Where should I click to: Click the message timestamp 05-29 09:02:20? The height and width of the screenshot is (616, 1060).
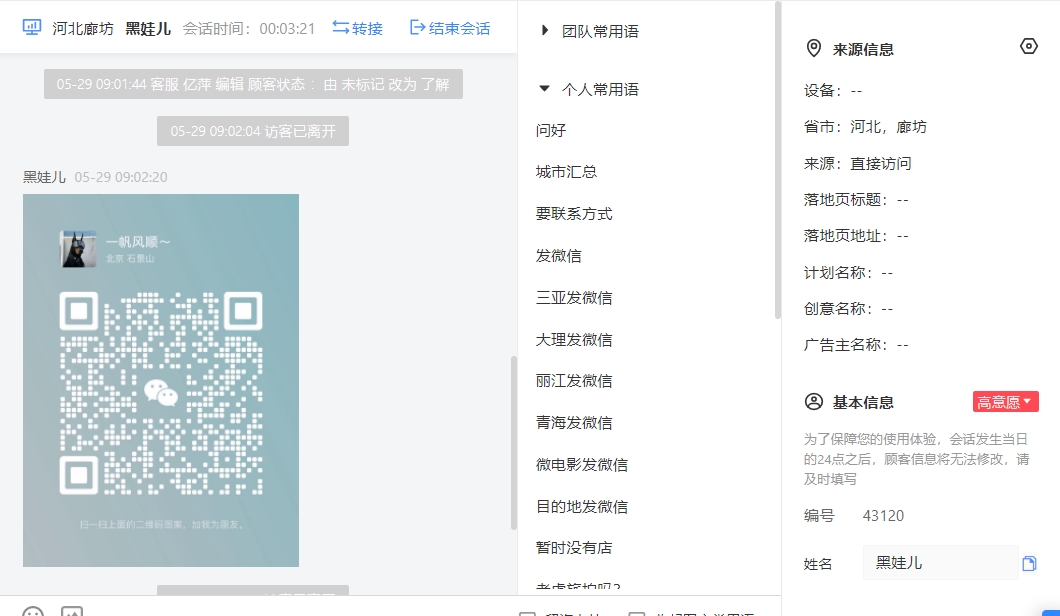(x=121, y=177)
